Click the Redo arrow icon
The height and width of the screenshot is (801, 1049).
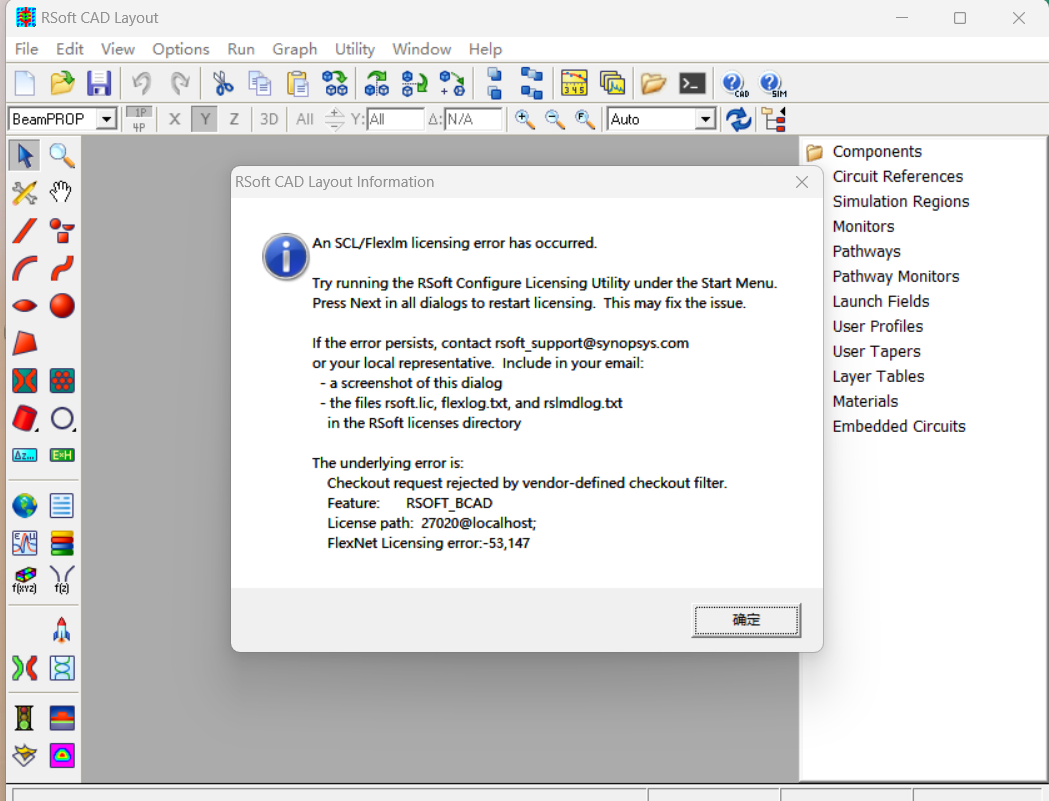pos(179,84)
